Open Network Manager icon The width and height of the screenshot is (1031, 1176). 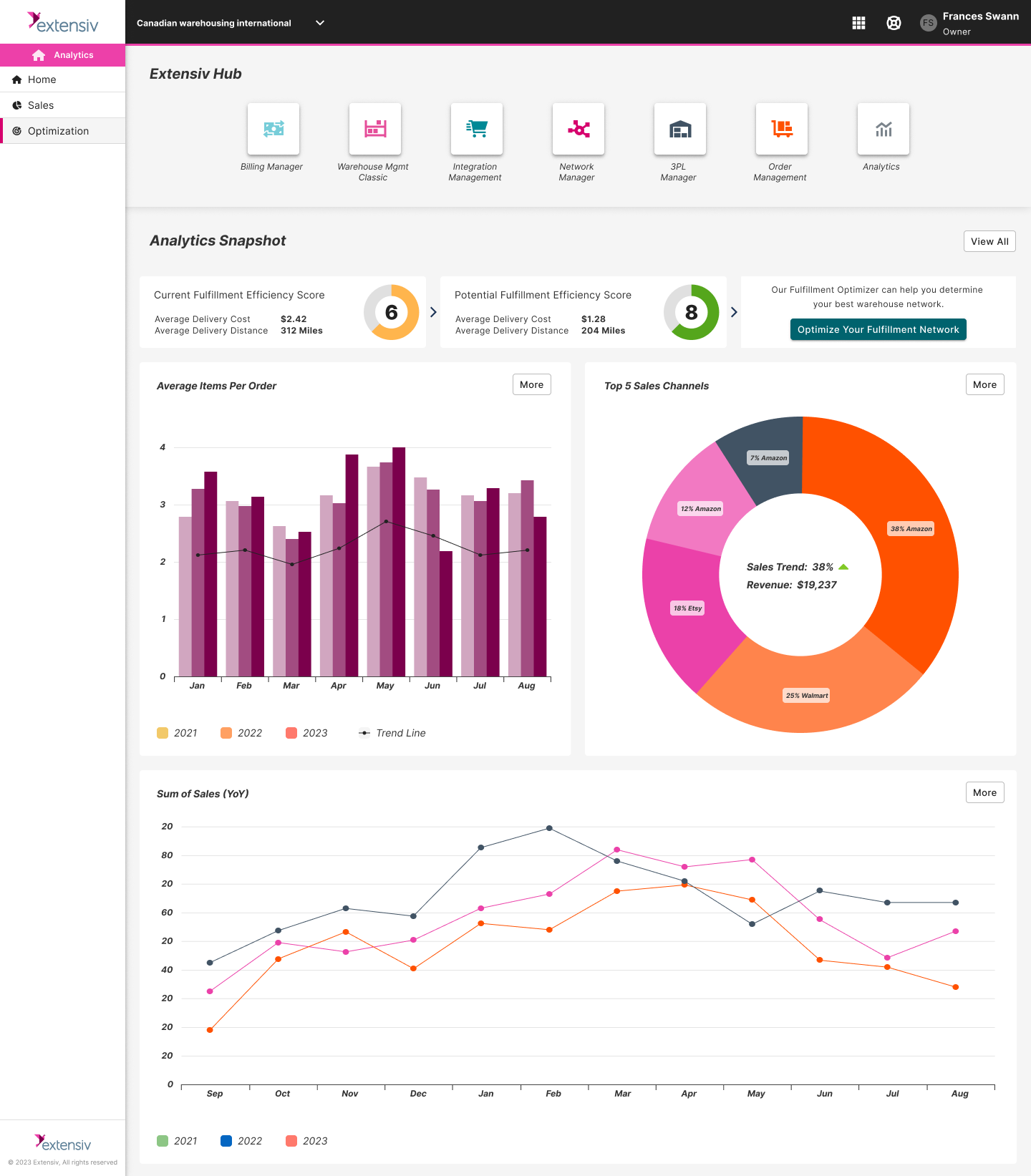point(579,129)
